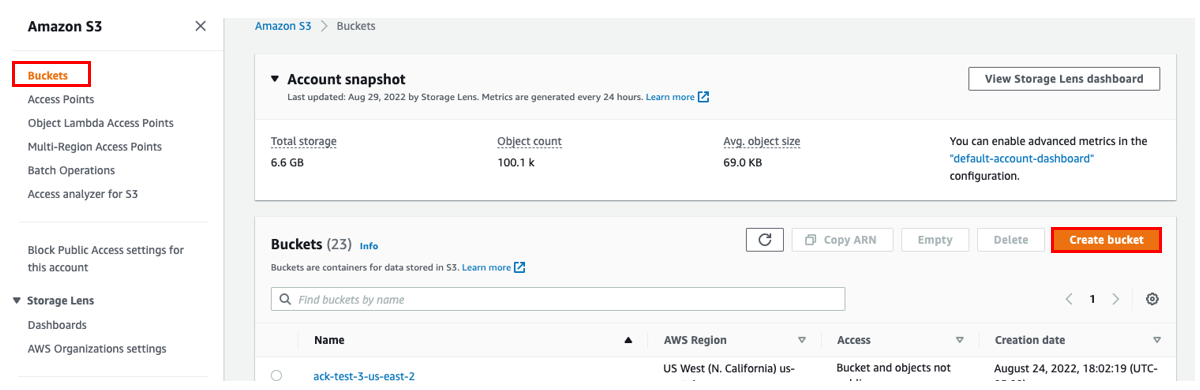Click the Find buckets by name field
The height and width of the screenshot is (390, 1200).
tap(558, 299)
